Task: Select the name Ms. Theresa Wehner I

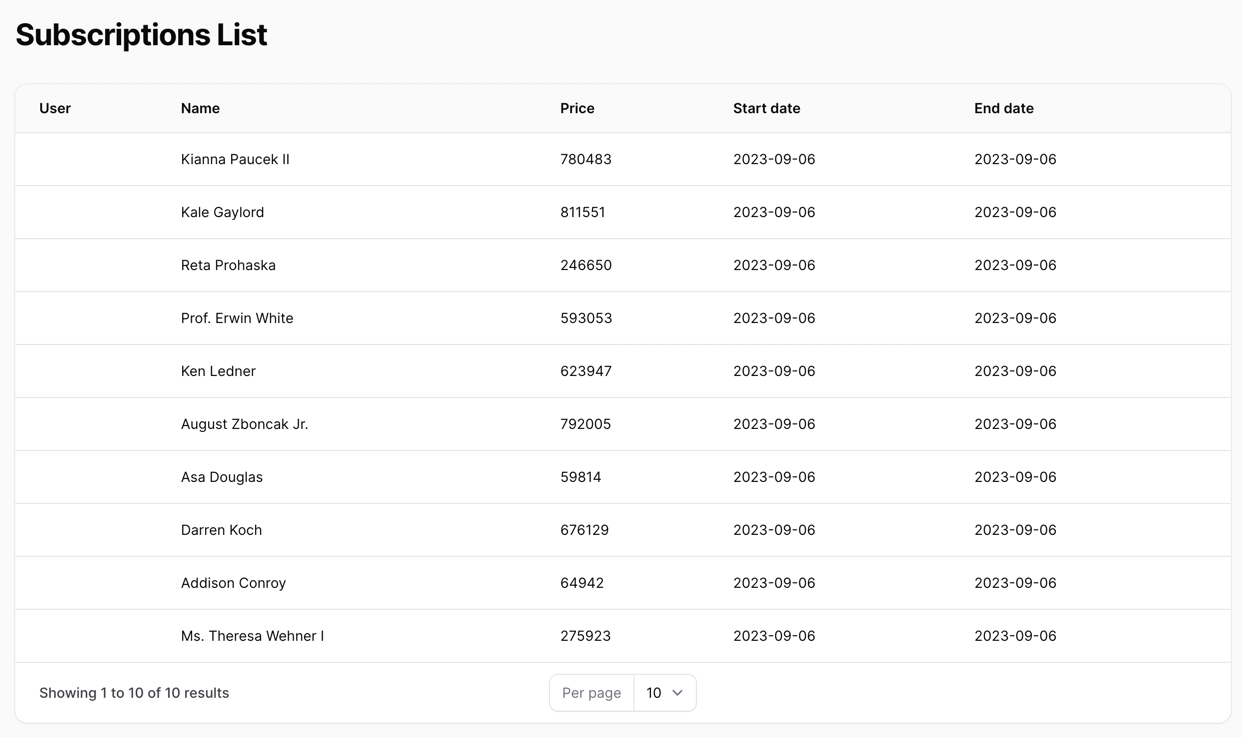Action: (x=252, y=636)
